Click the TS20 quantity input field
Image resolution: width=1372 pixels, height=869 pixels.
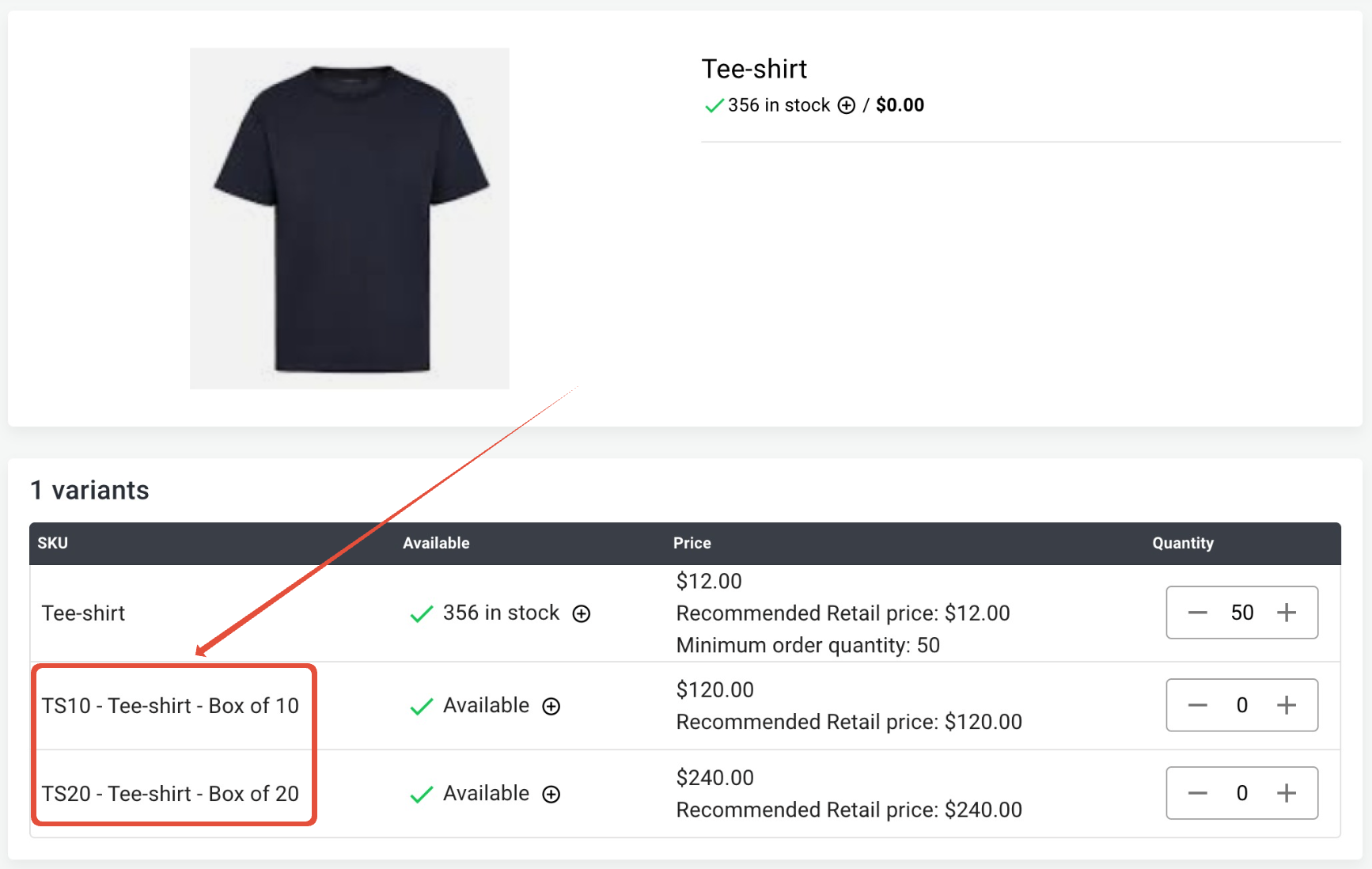coord(1242,793)
